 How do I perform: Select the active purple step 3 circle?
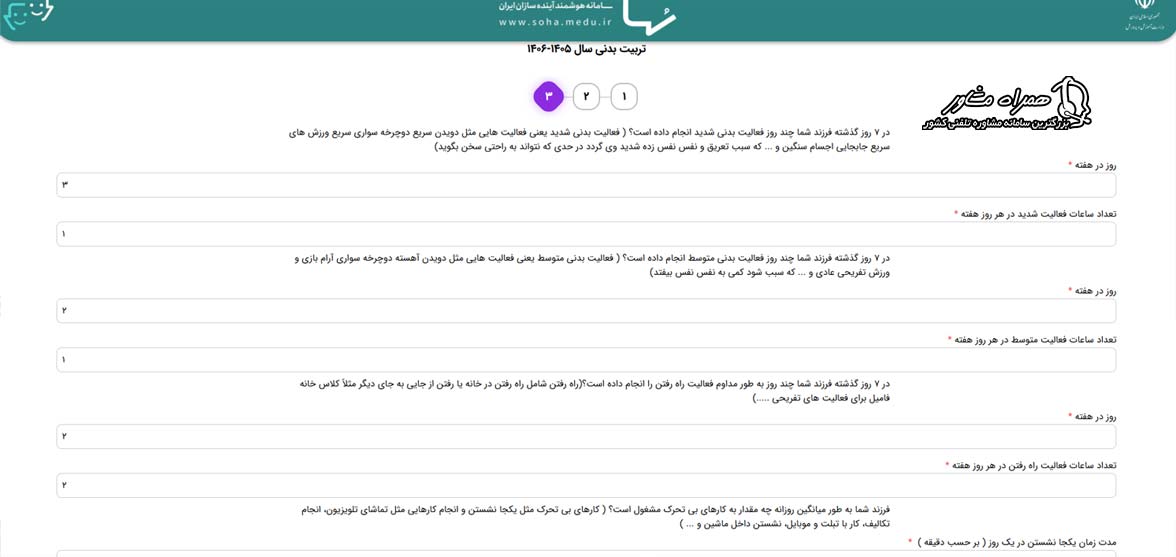coord(548,96)
